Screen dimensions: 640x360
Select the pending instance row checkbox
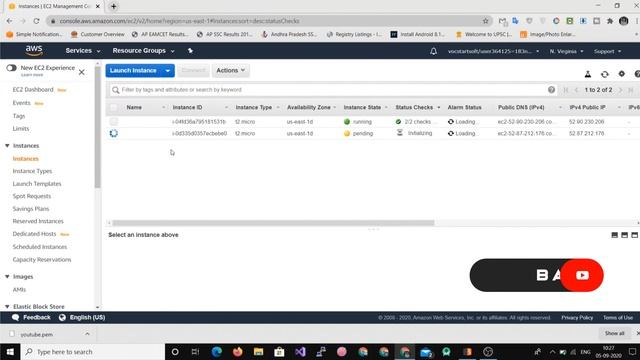[x=113, y=133]
